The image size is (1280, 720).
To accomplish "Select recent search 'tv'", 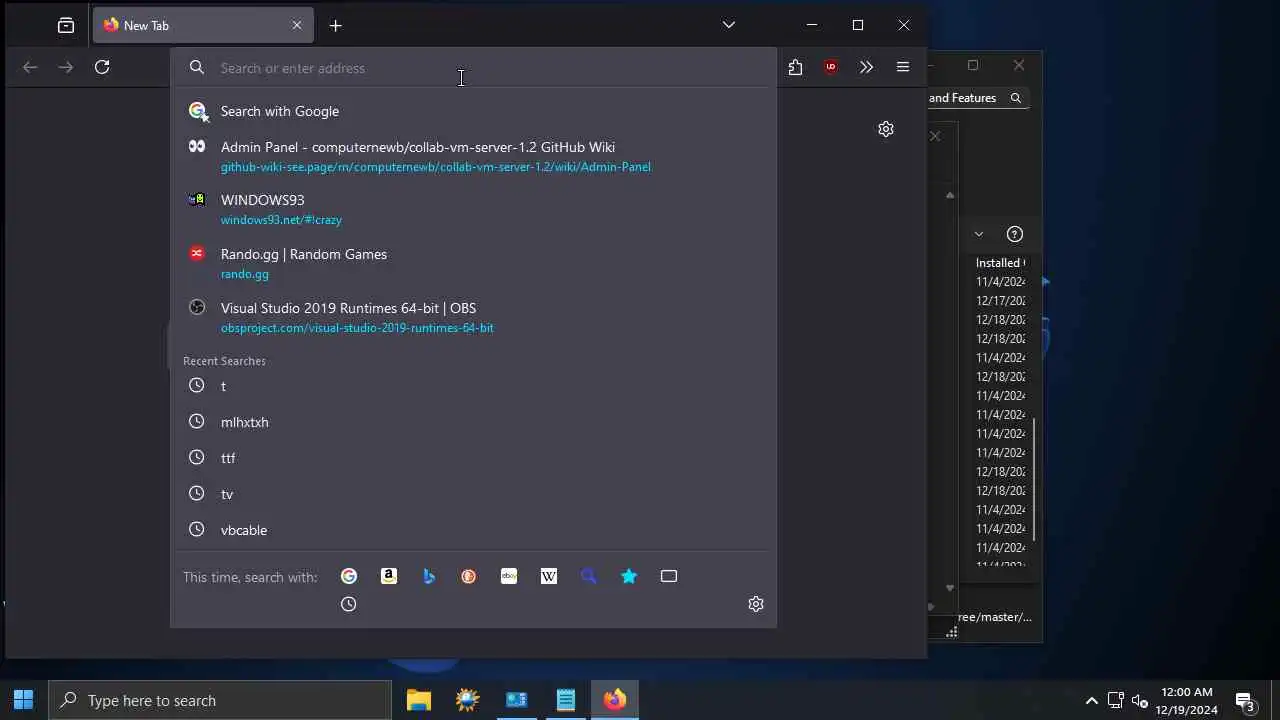I will coord(473,494).
